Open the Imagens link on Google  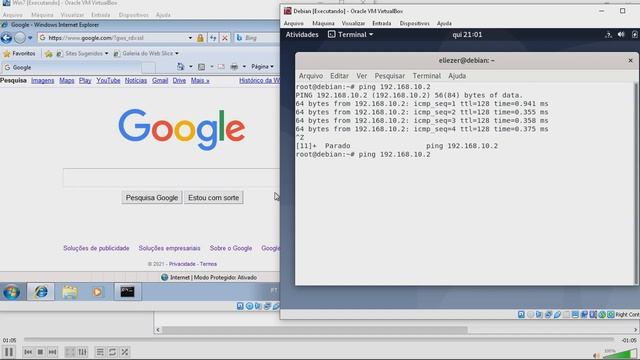coord(42,81)
